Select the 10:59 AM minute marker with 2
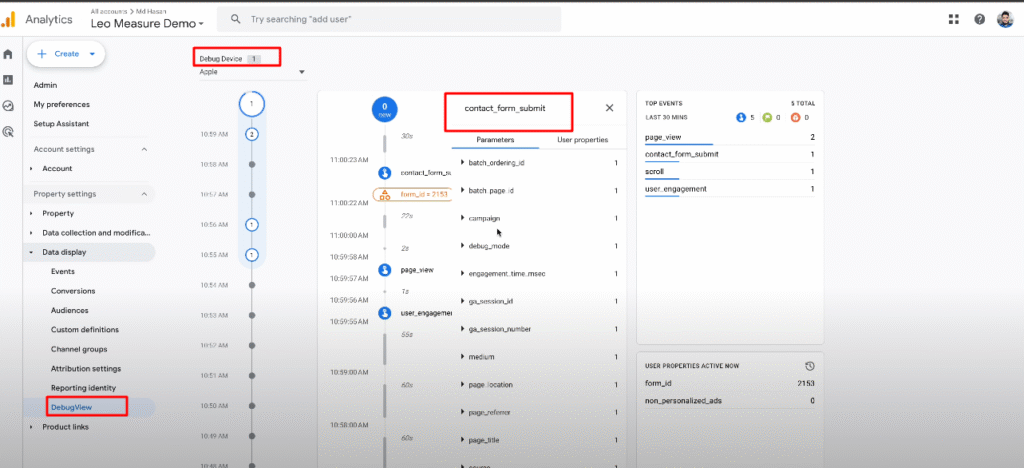 (252, 134)
